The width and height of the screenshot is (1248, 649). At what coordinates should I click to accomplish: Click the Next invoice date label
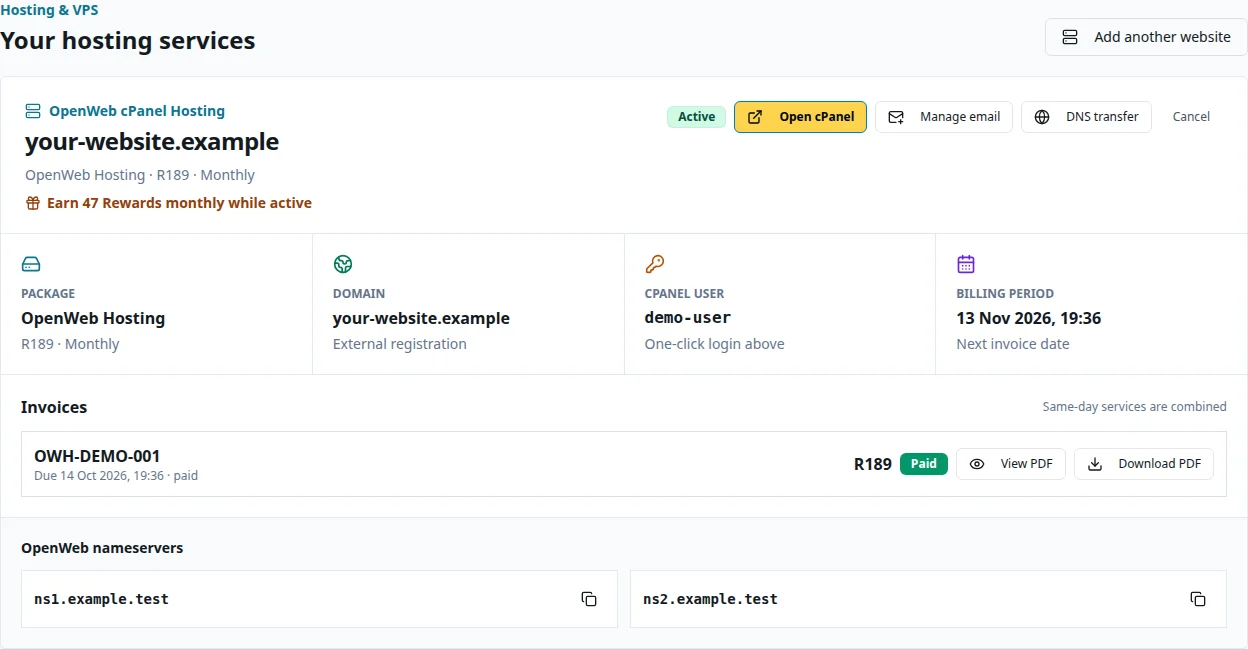coord(1013,344)
